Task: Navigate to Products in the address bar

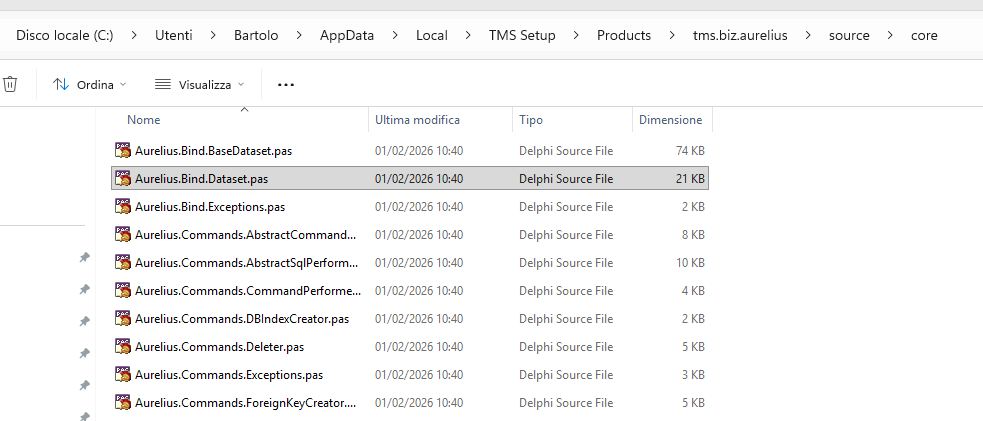Action: [623, 35]
